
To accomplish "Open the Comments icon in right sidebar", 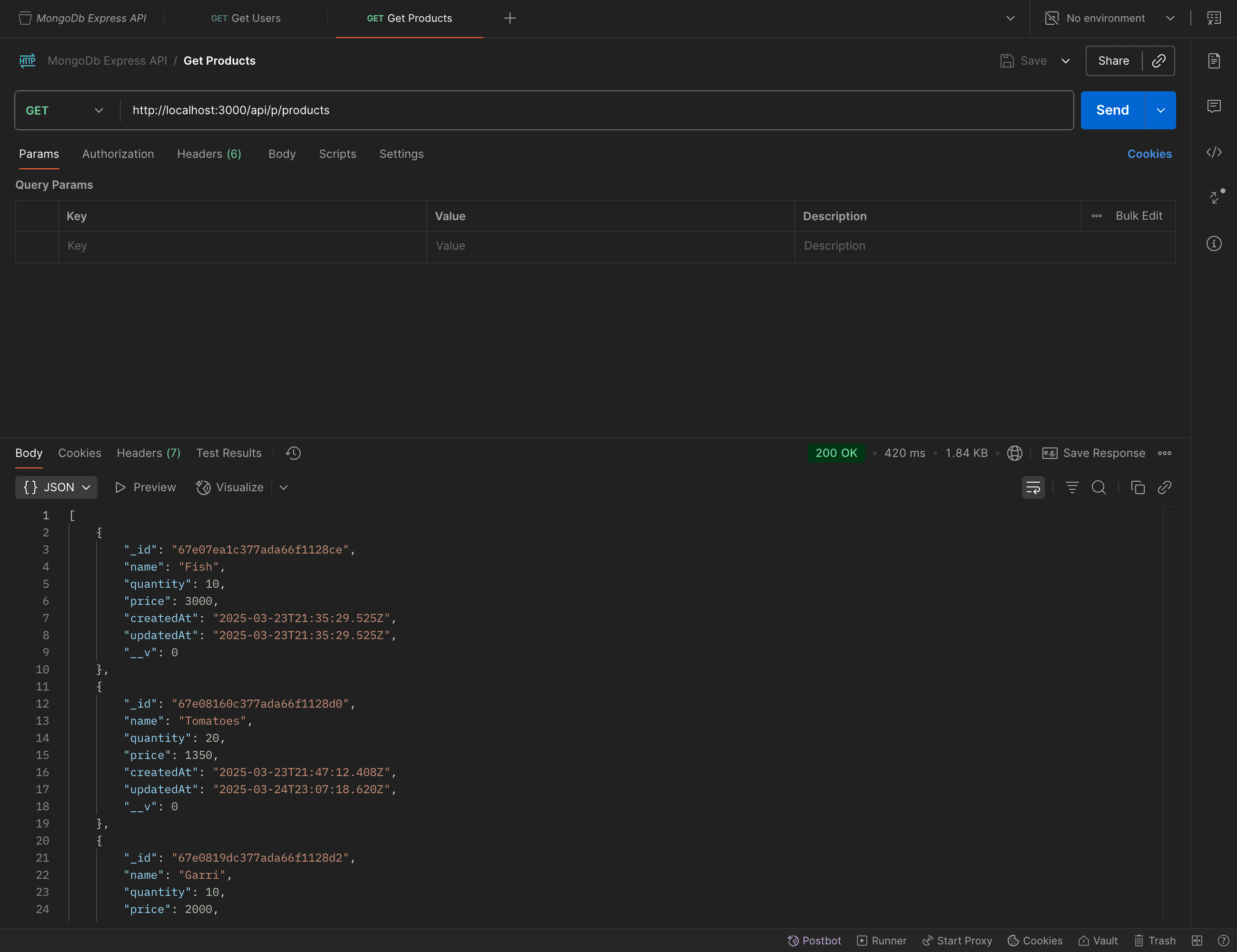I will [x=1214, y=107].
